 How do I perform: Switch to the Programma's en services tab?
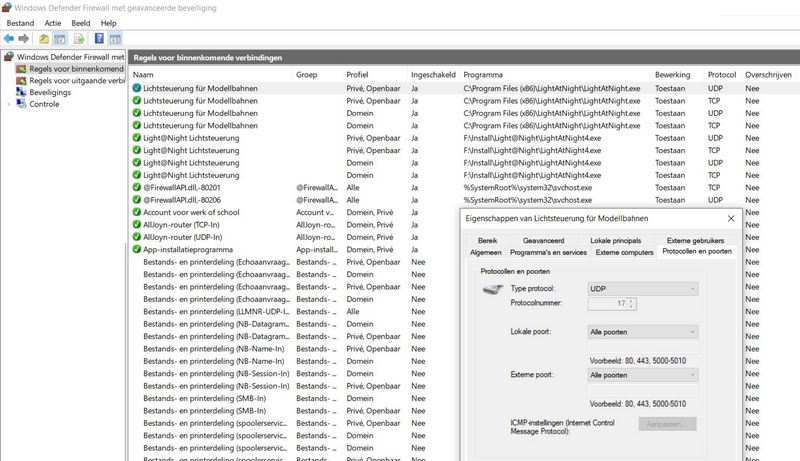click(x=548, y=252)
